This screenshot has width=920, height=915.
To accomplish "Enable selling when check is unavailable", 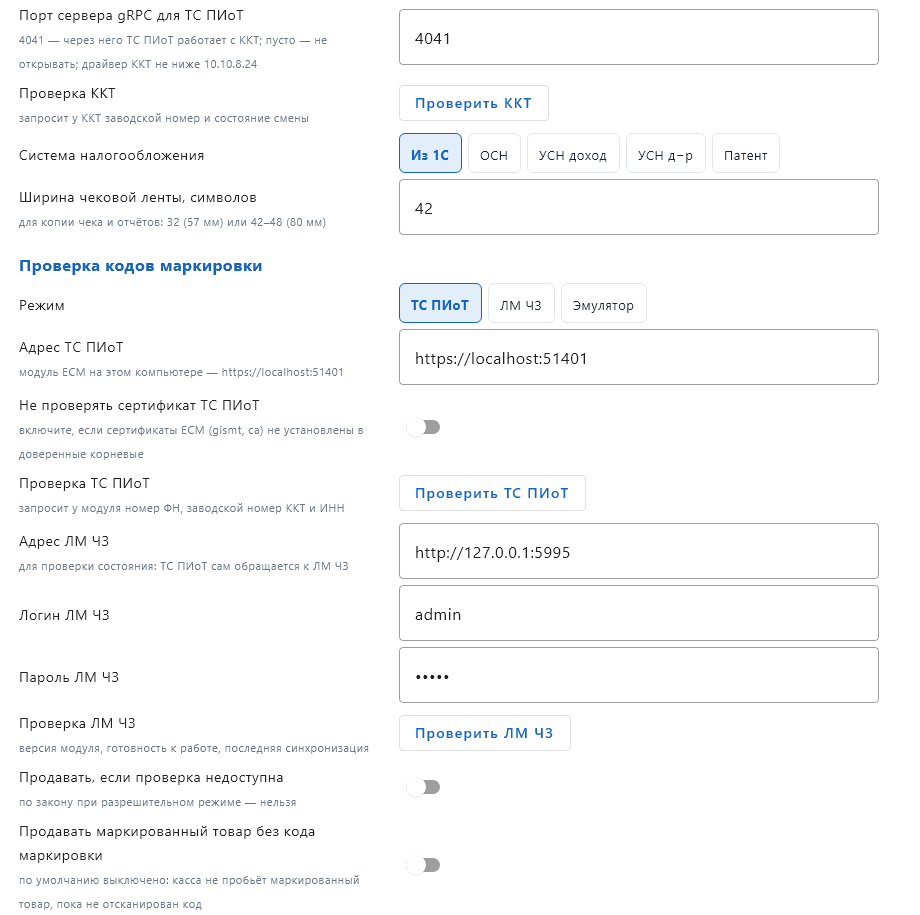I will (x=424, y=787).
